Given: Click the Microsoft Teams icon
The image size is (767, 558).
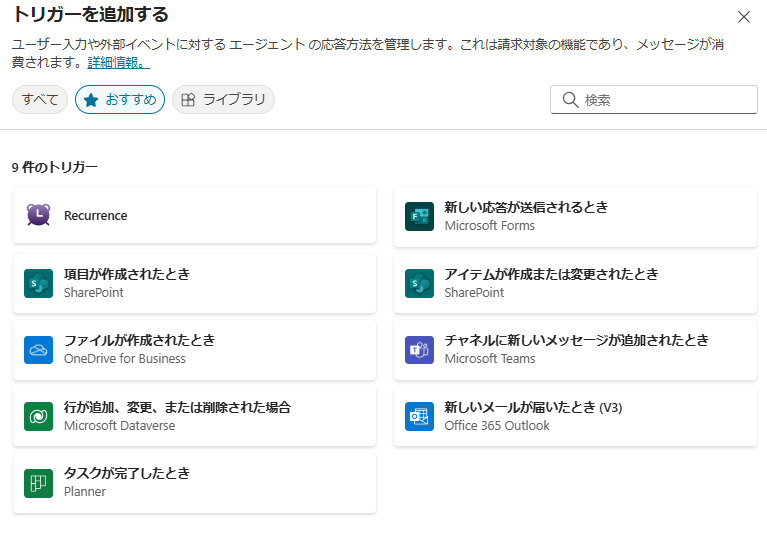Looking at the screenshot, I should tap(419, 350).
